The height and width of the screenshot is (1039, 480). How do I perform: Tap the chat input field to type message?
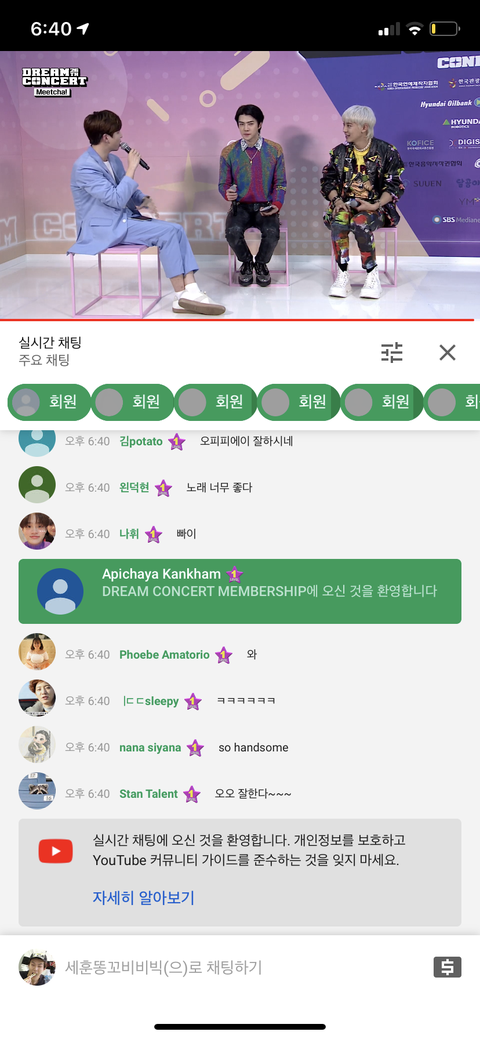[x=240, y=967]
